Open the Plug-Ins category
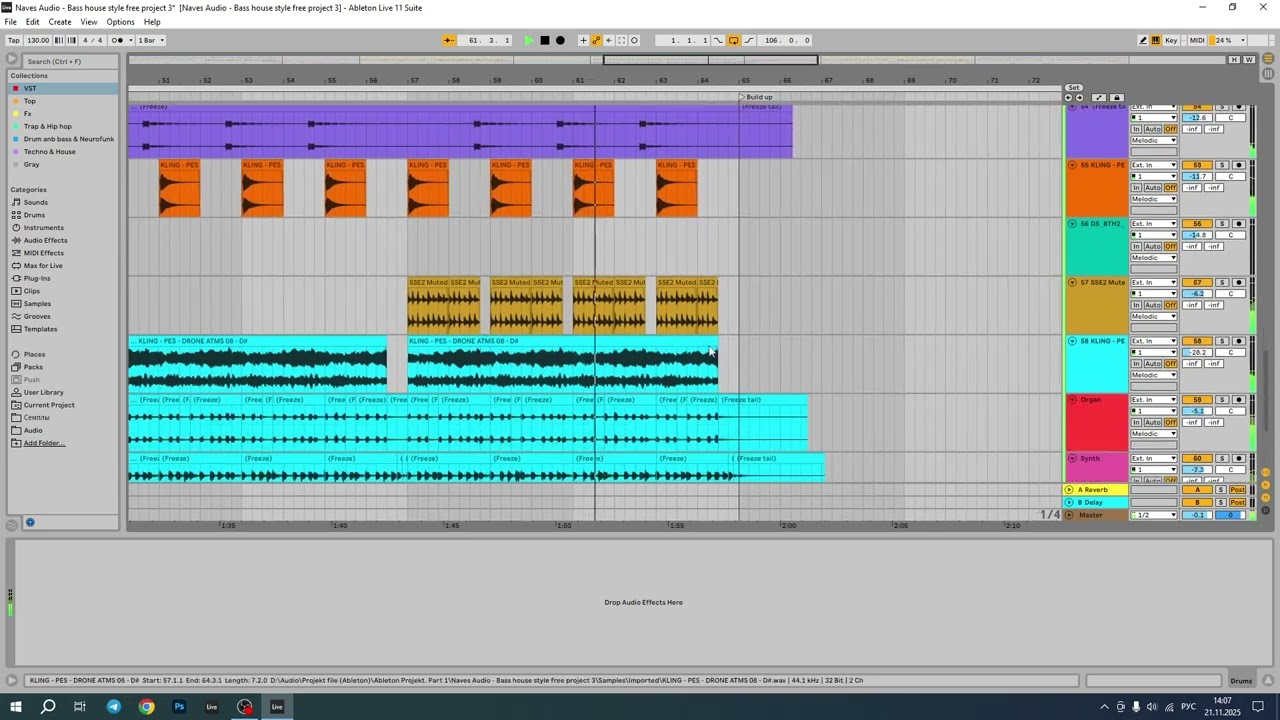Screen dimensions: 1280x720 click(x=37, y=278)
